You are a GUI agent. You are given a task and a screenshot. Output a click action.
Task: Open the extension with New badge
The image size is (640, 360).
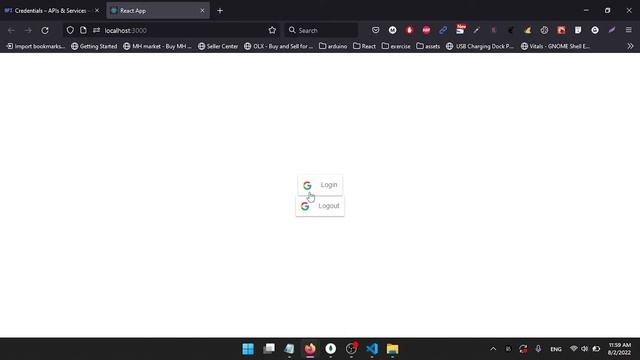460,29
